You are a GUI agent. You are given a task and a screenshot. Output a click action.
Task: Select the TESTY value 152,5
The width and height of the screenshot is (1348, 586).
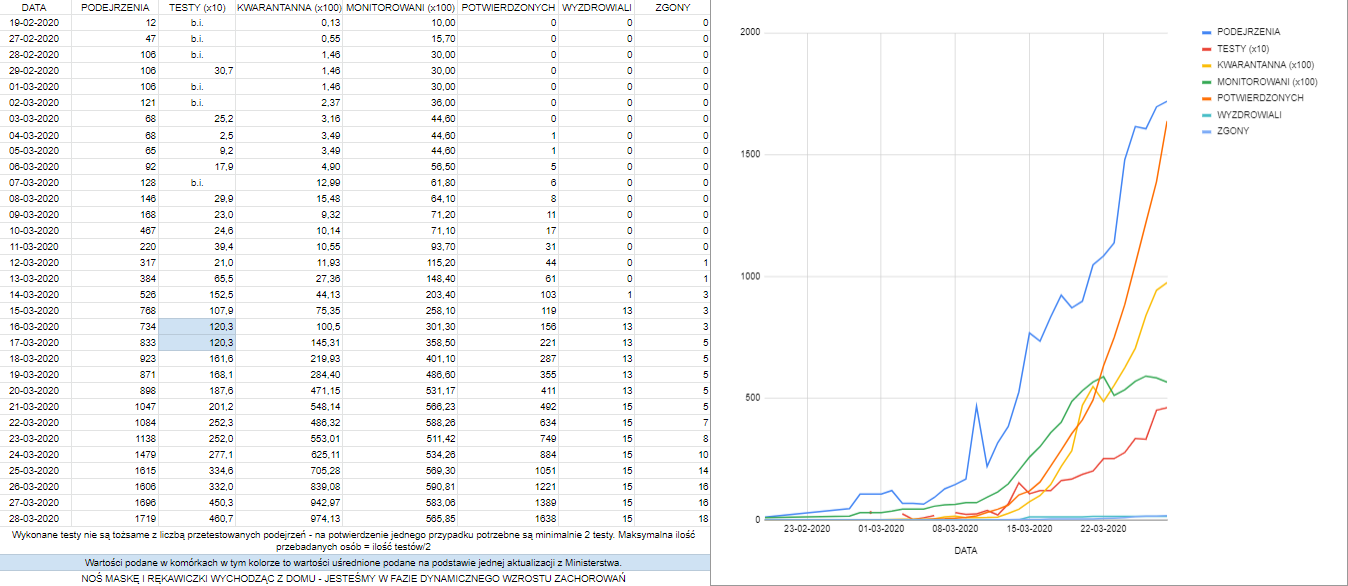[x=220, y=295]
